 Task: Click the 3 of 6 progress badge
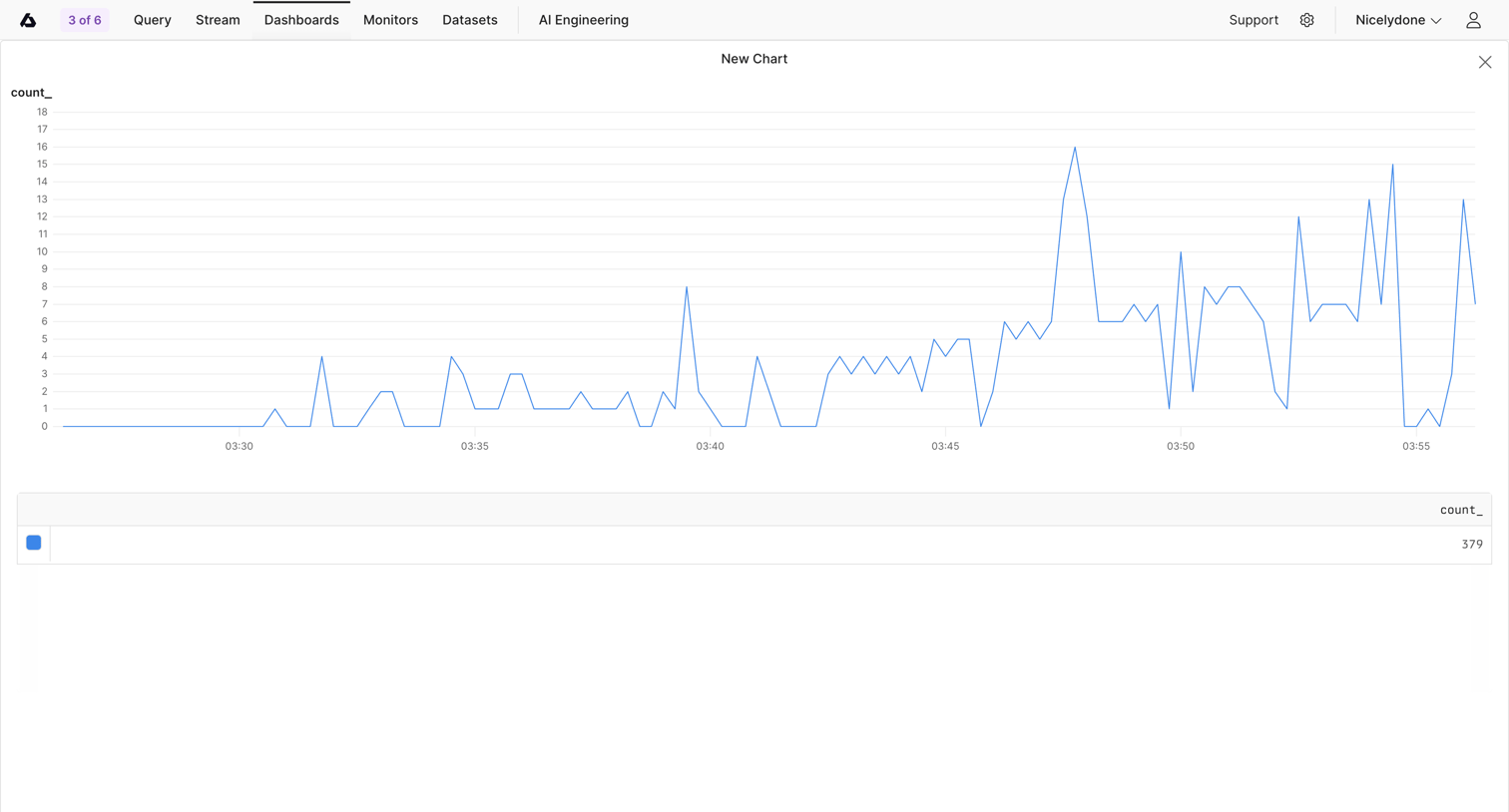click(x=85, y=20)
